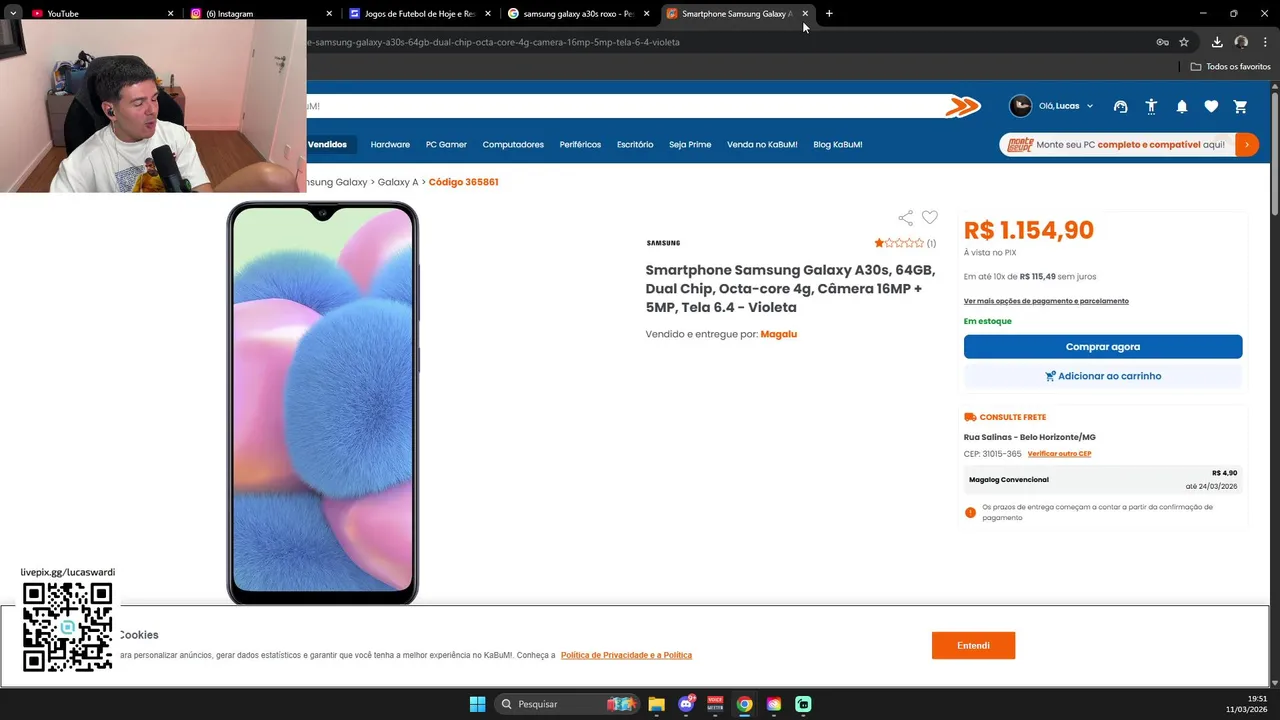Open Windows Start menu on taskbar
Viewport: 1280px width, 720px height.
(477, 704)
